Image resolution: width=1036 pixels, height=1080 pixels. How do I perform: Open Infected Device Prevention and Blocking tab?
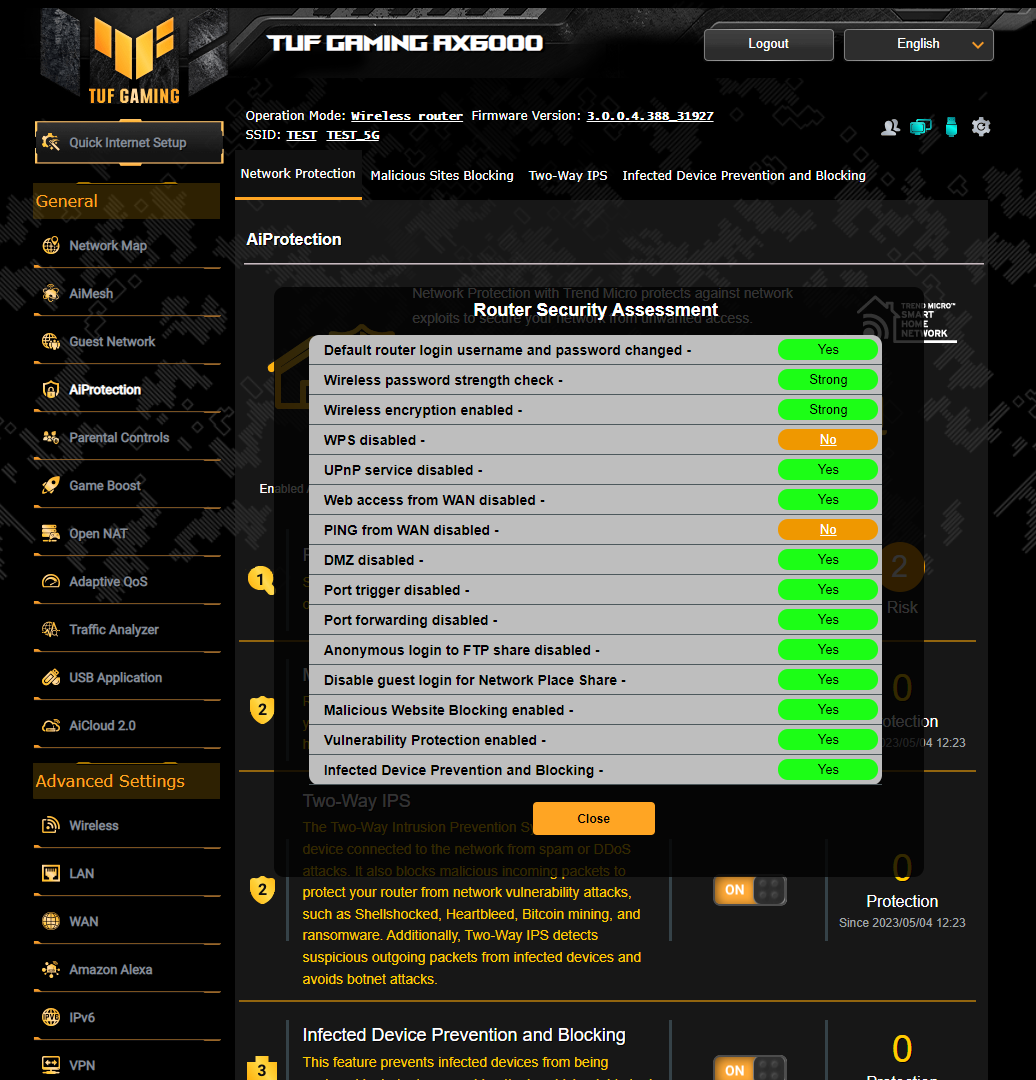(x=744, y=176)
